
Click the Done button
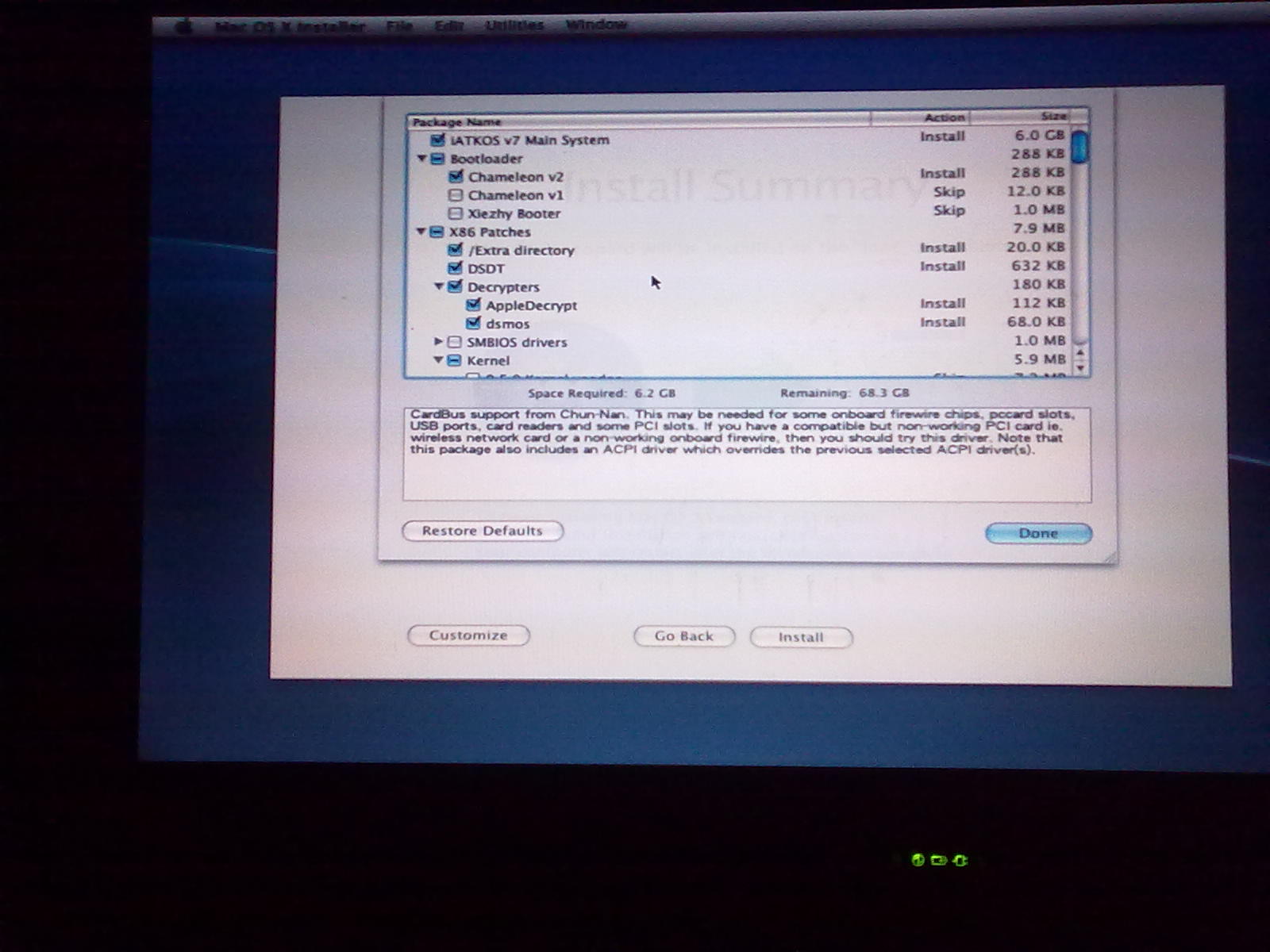[x=1038, y=534]
